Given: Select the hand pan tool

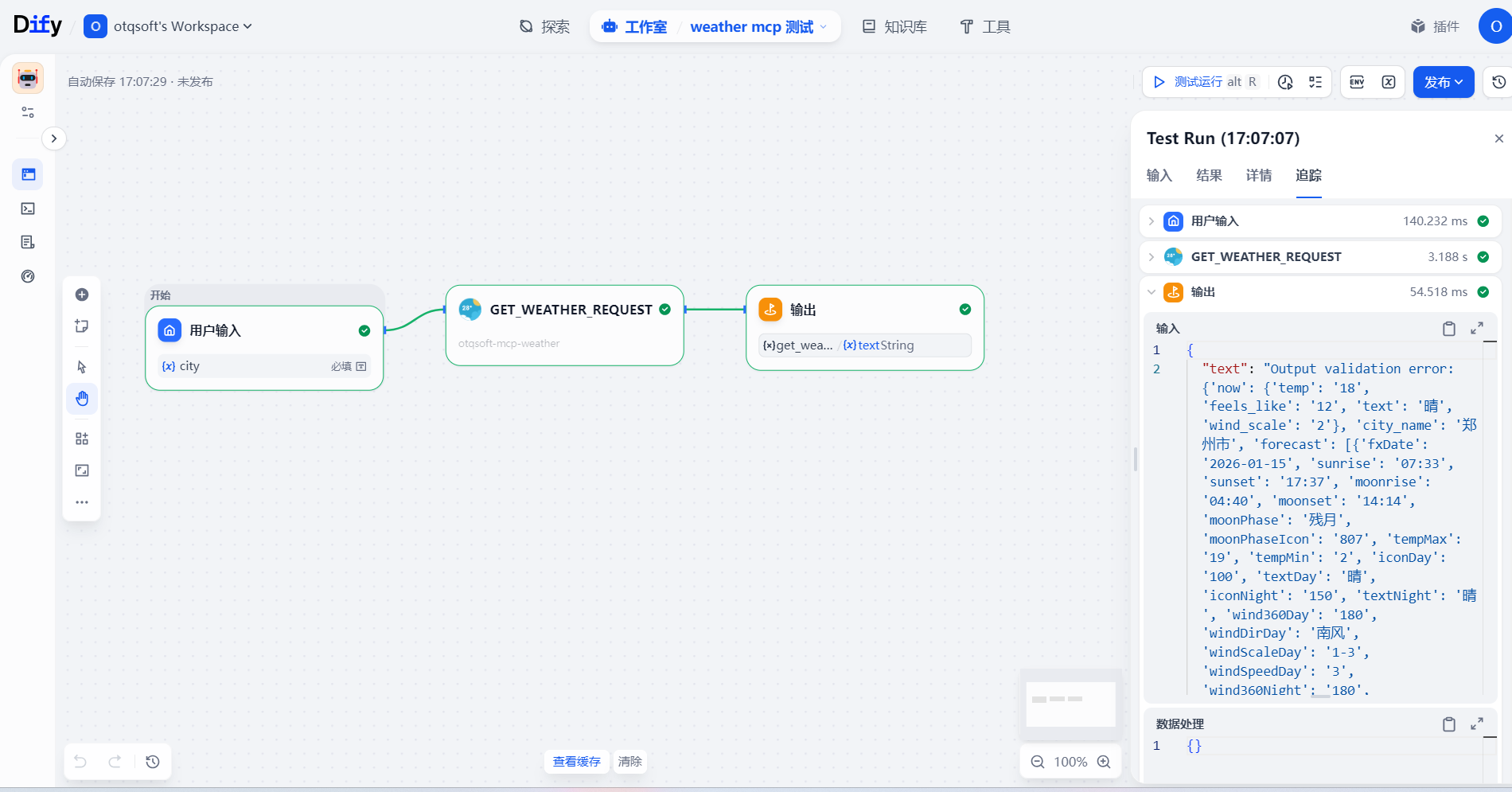Looking at the screenshot, I should (x=82, y=399).
